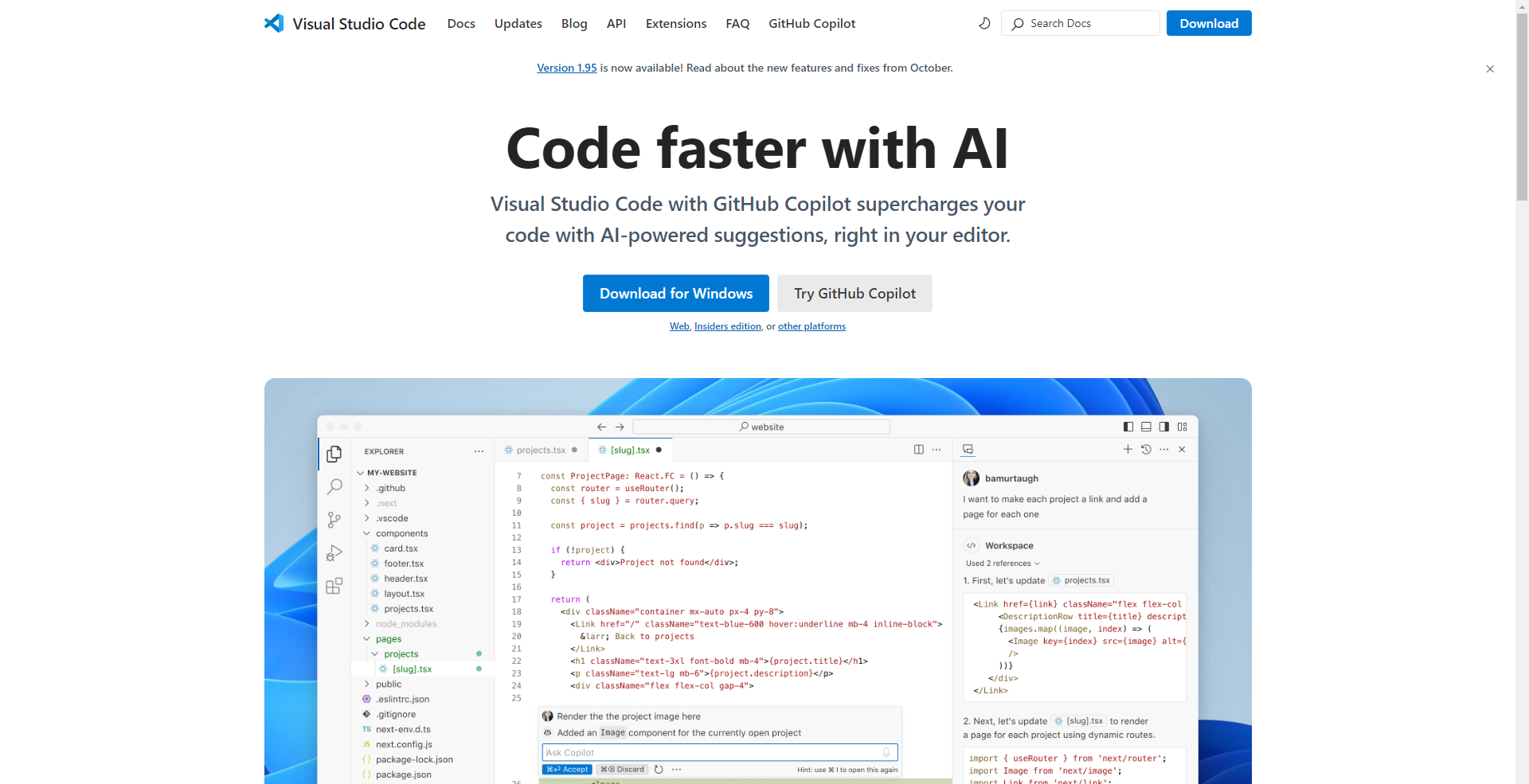
Task: Dismiss the version banner with X icon
Action: tap(1489, 69)
